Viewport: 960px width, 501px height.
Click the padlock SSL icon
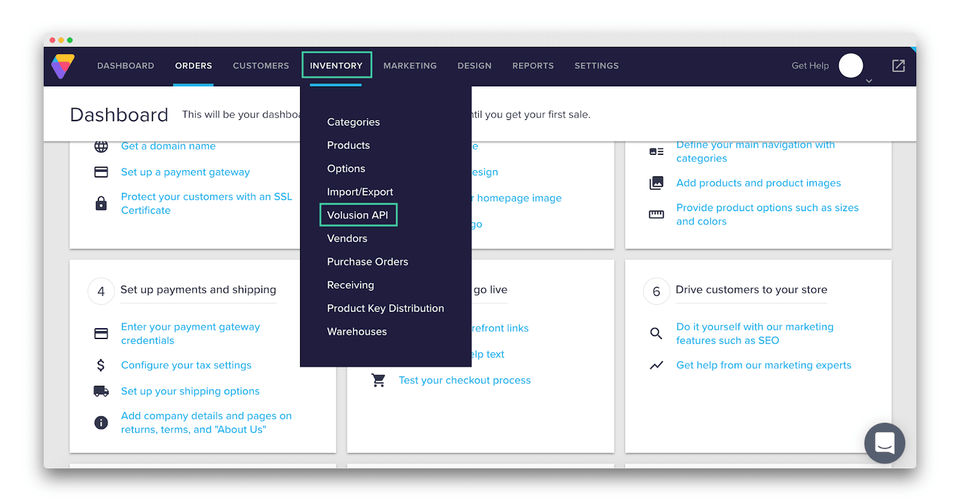[x=101, y=203]
